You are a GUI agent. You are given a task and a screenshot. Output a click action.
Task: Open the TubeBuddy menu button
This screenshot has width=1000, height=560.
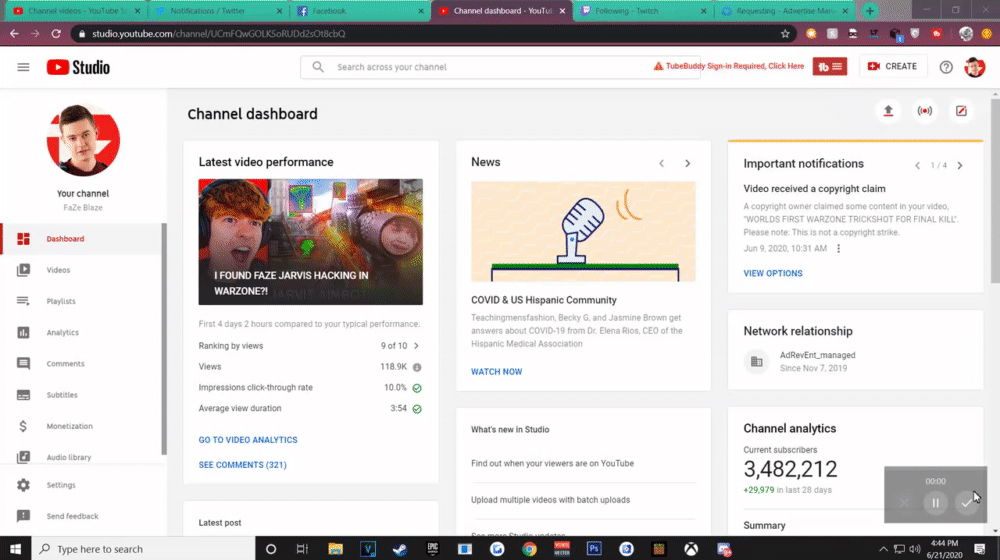(829, 66)
